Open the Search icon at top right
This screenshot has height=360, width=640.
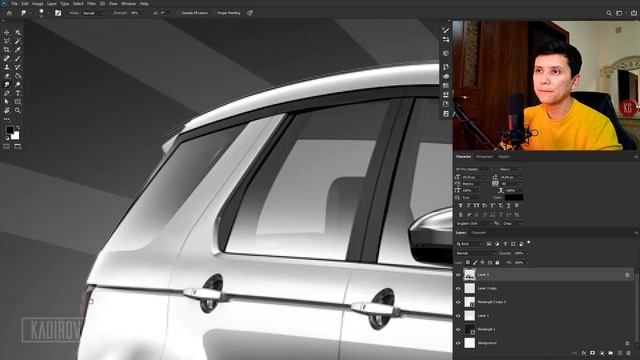609,13
